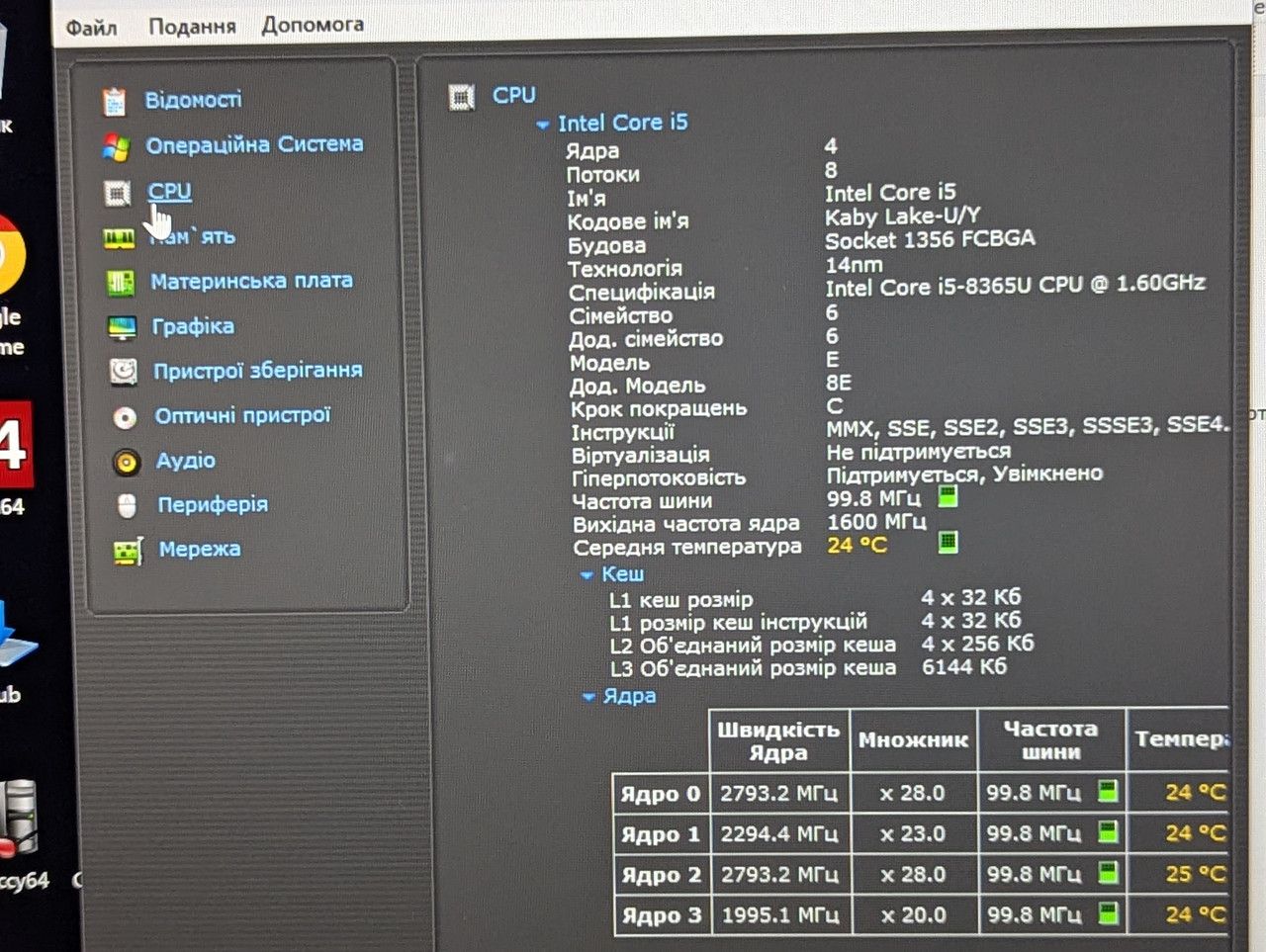Click "1995.1 МГц" in the Ядро 3 row
The image size is (1266, 952).
780,915
